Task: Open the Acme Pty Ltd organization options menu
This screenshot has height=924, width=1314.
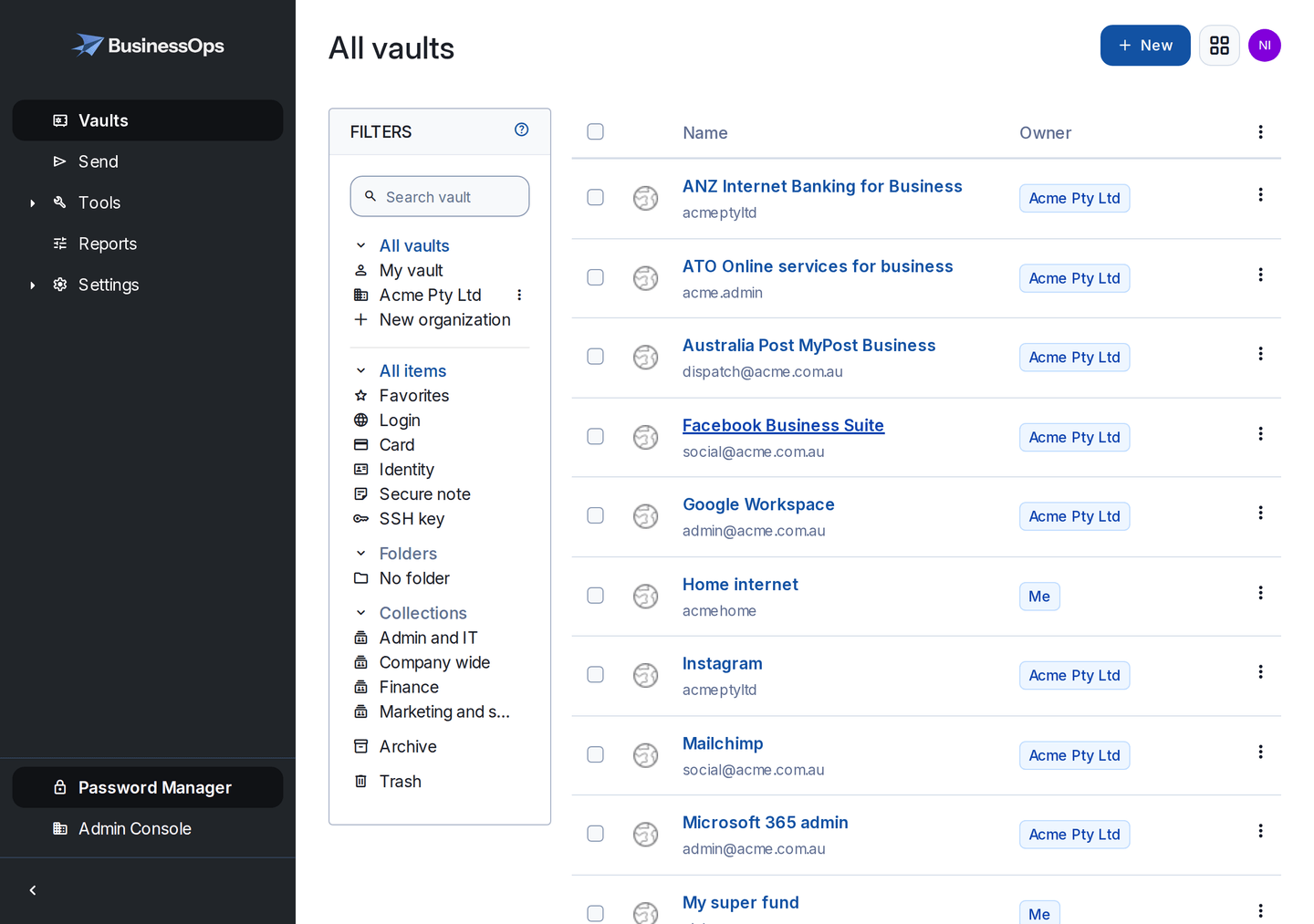Action: click(x=519, y=295)
